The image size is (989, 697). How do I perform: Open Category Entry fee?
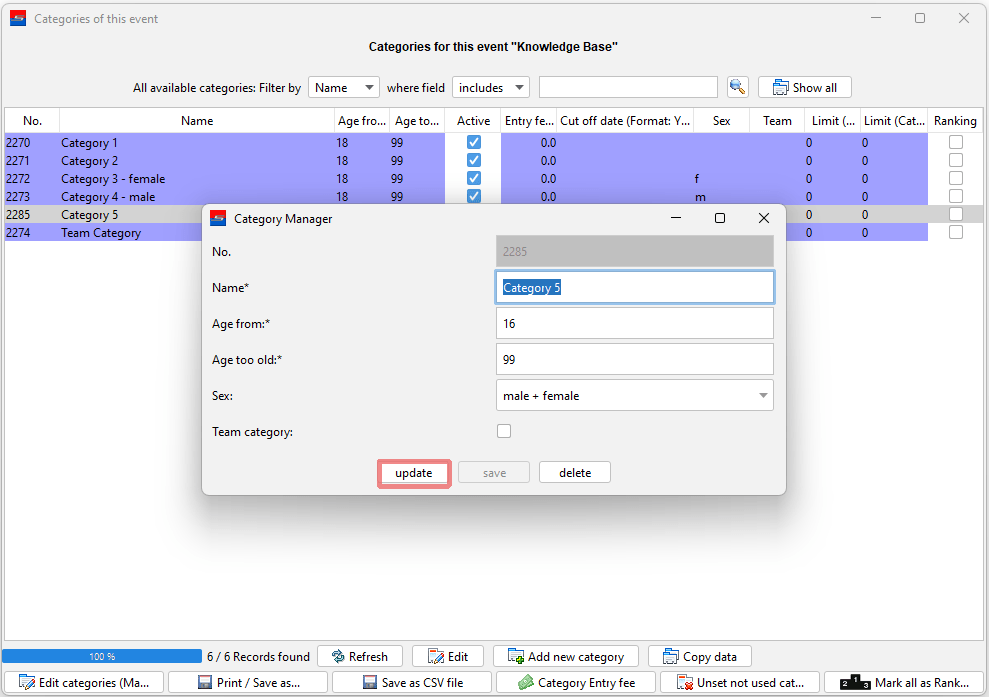pos(576,683)
